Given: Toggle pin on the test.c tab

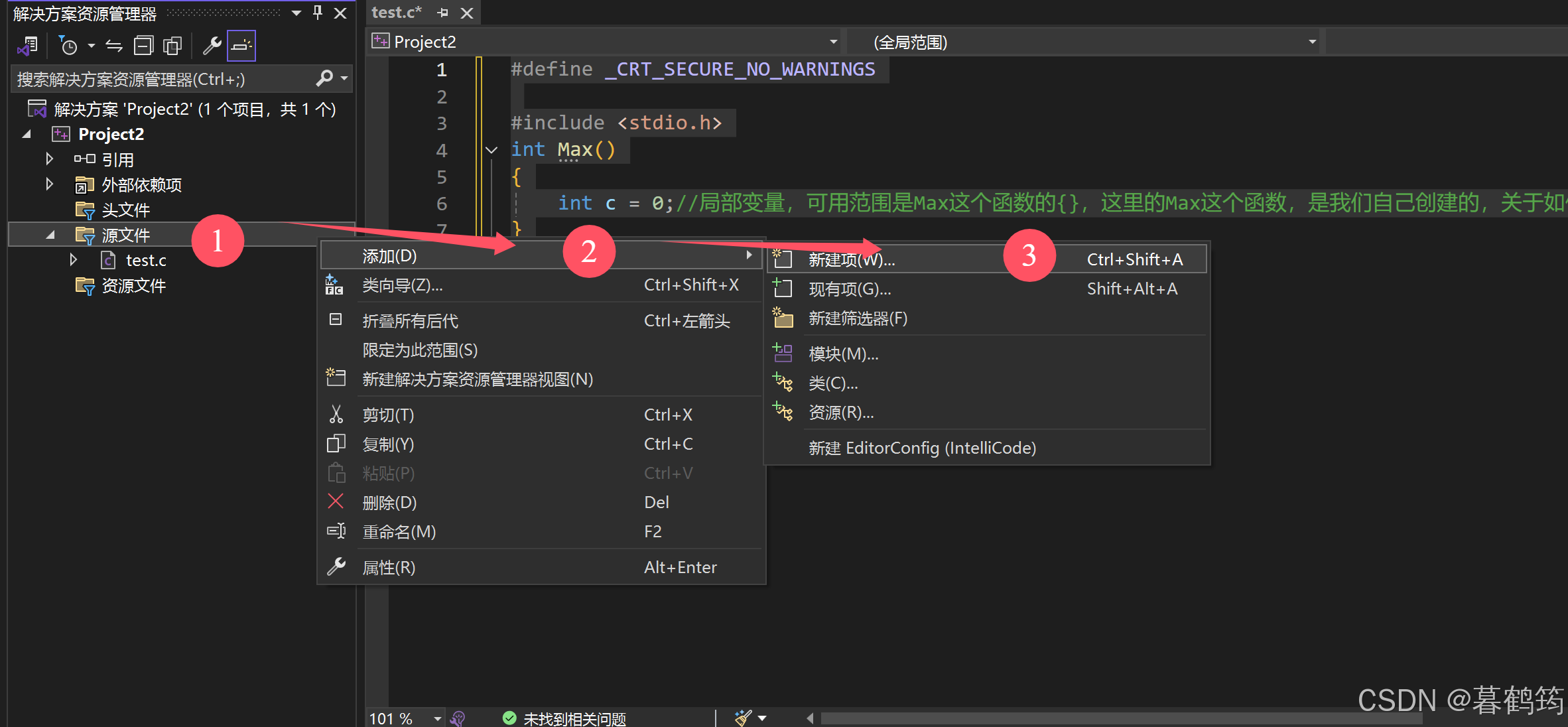Looking at the screenshot, I should (443, 13).
